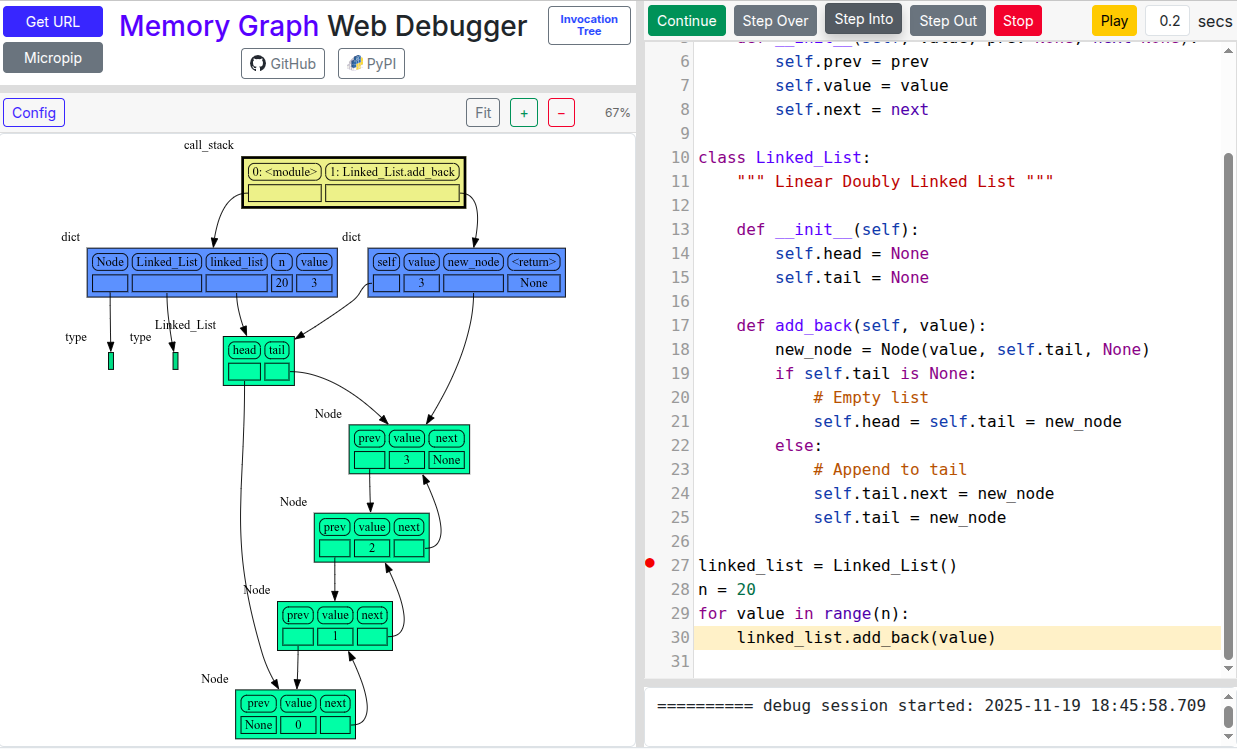Screen dimensions: 1237x749
Task: Step Out of current function
Action: [x=948, y=21]
